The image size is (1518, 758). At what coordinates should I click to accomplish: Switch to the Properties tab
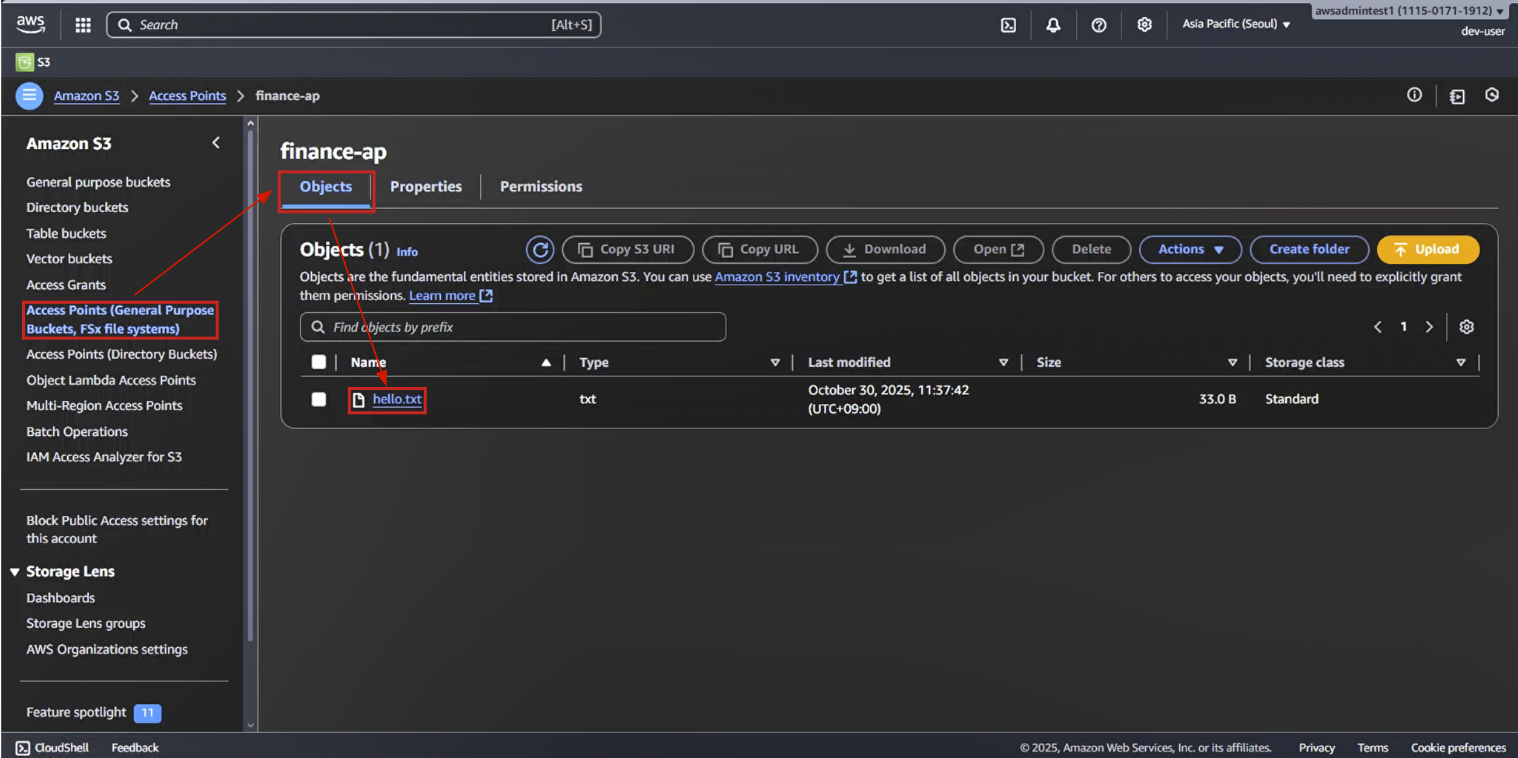click(426, 187)
